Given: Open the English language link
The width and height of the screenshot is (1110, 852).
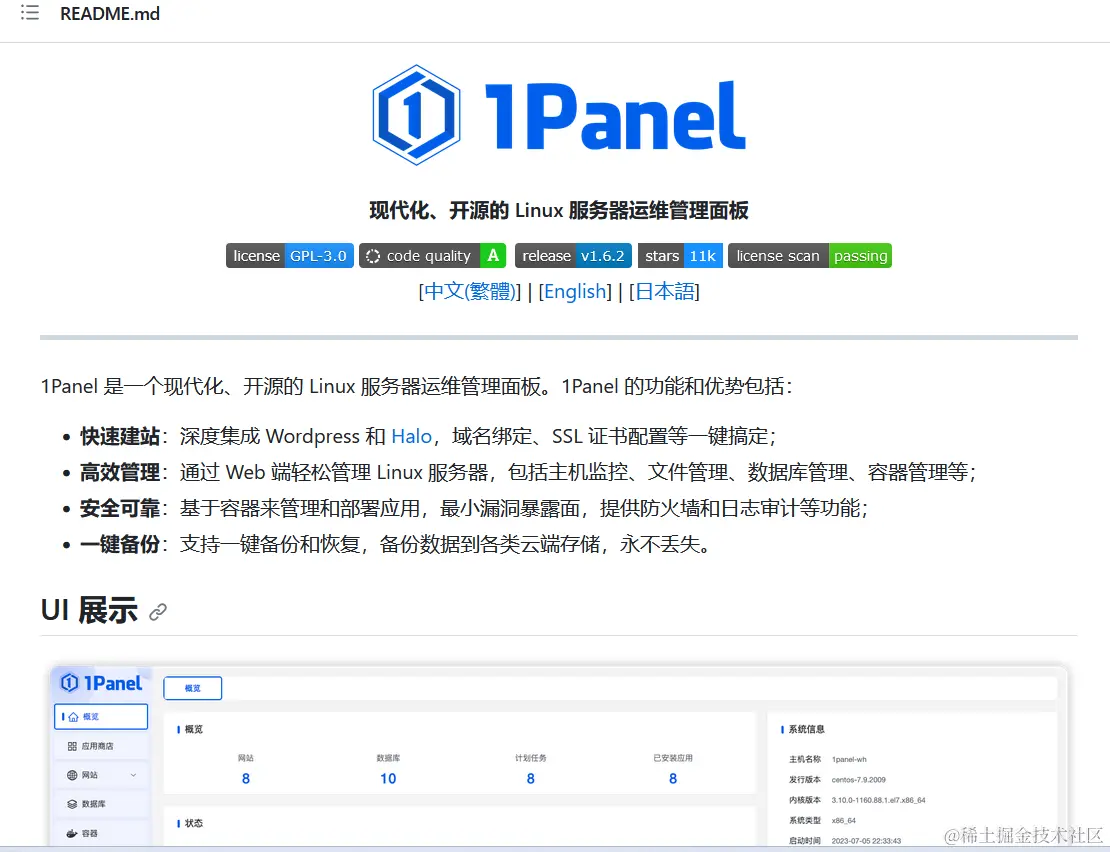Looking at the screenshot, I should [575, 291].
